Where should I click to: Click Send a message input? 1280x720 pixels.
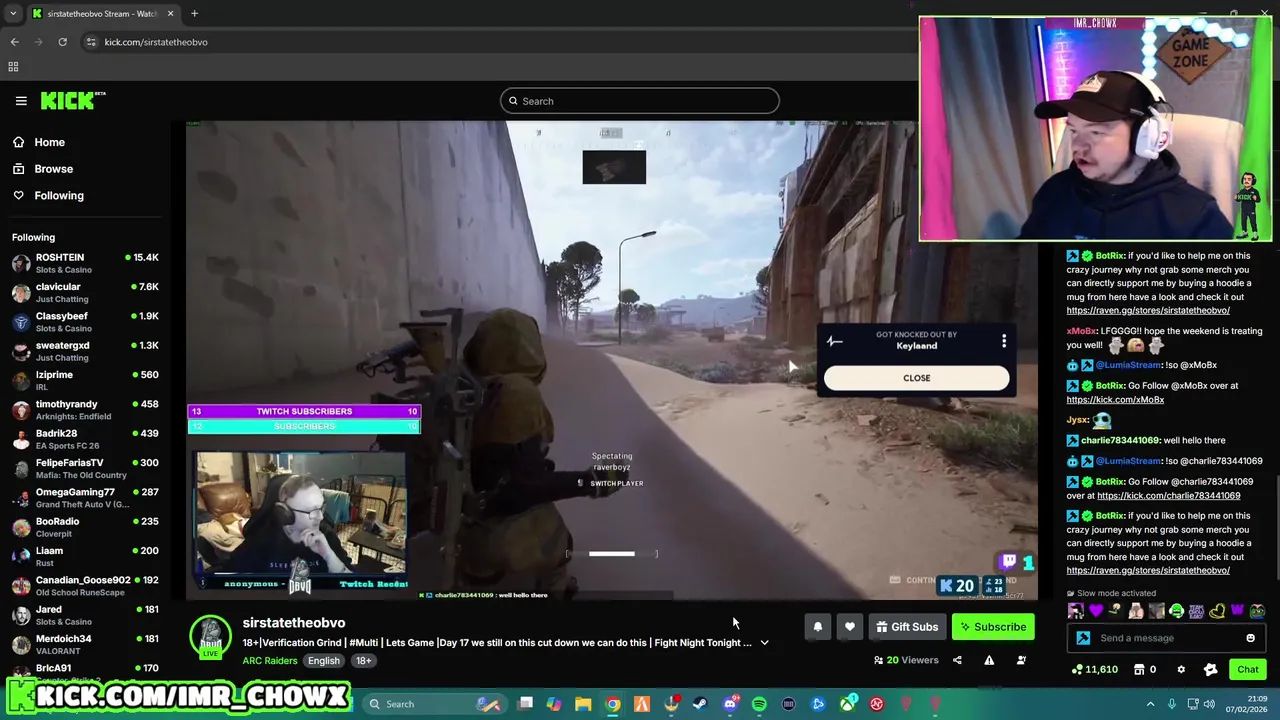[1165, 638]
